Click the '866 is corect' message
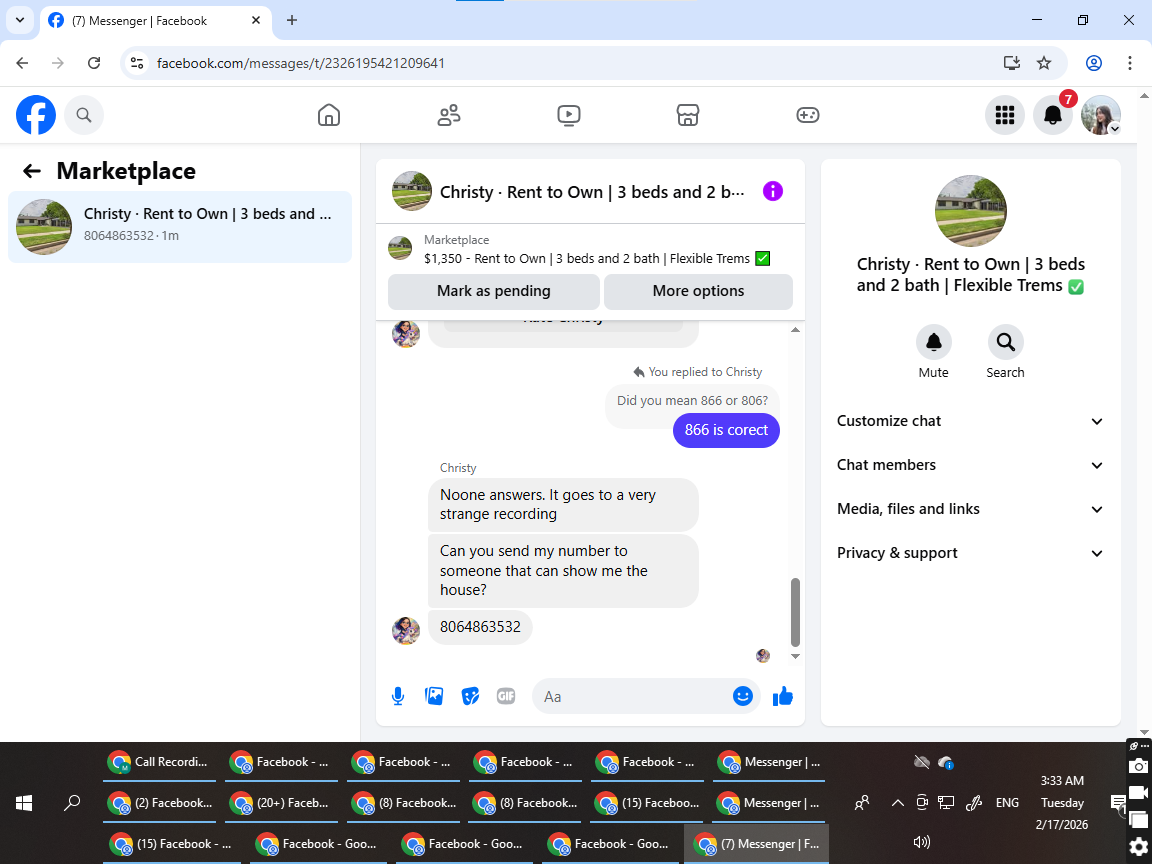 (x=726, y=431)
